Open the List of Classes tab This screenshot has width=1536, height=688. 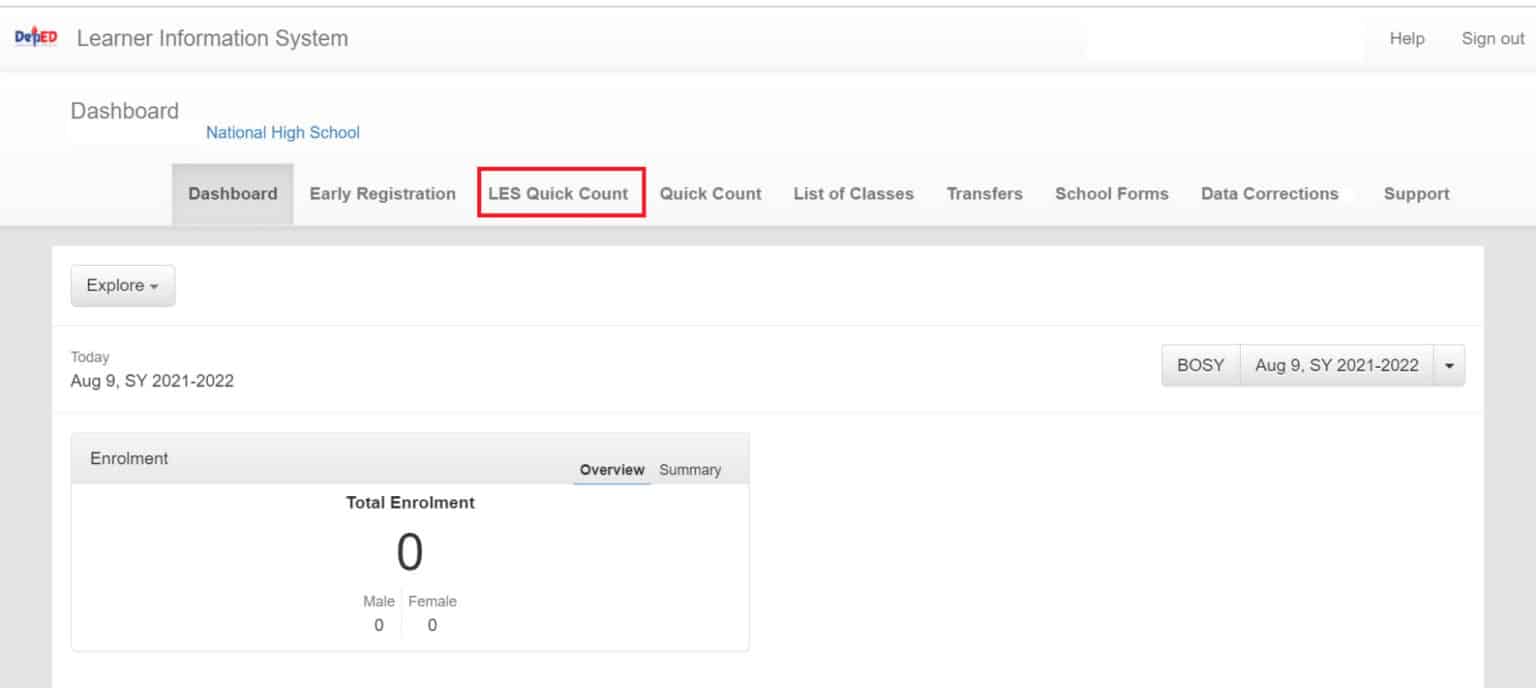coord(853,194)
